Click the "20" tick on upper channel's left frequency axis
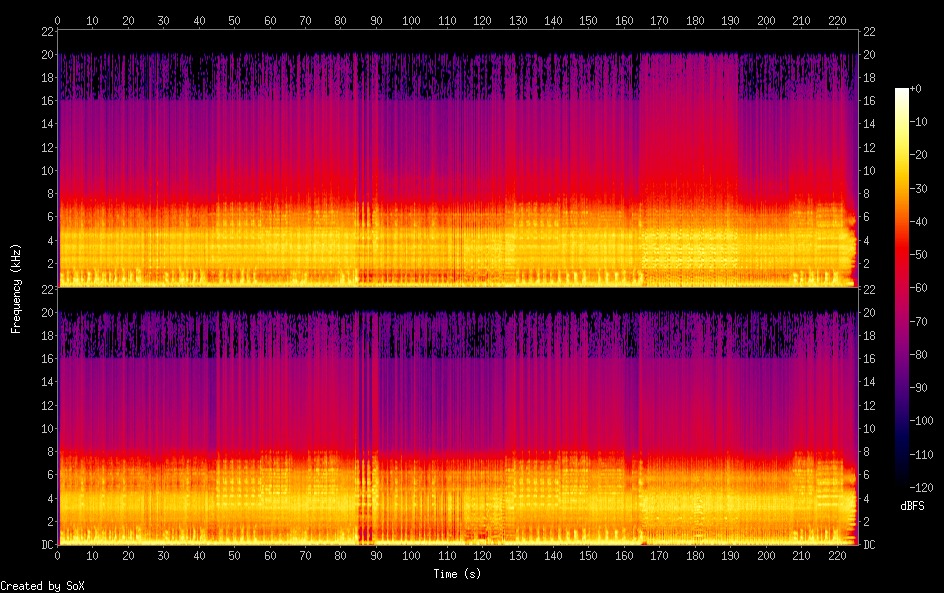 point(48,54)
